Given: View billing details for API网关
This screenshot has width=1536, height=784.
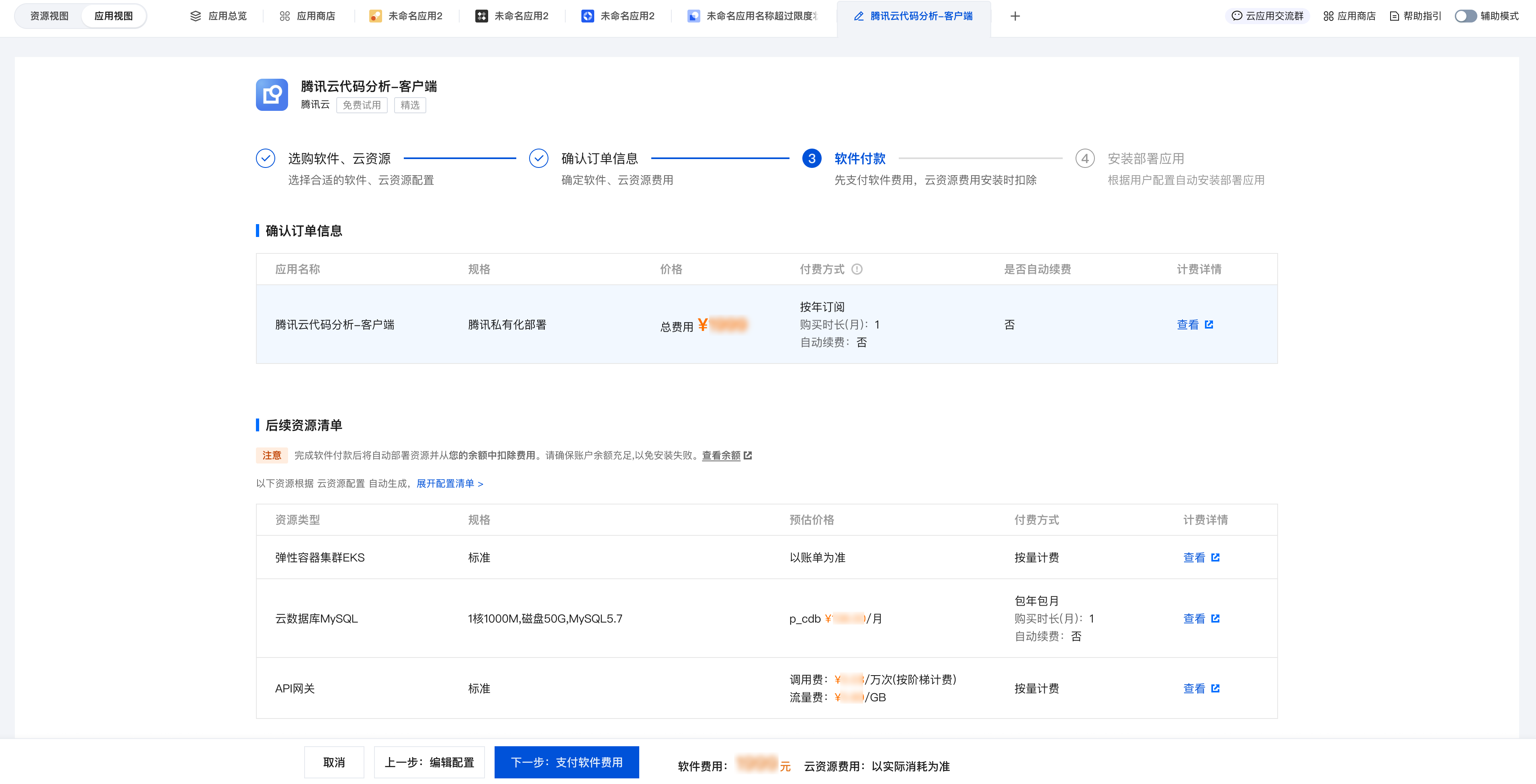Looking at the screenshot, I should tap(1194, 688).
